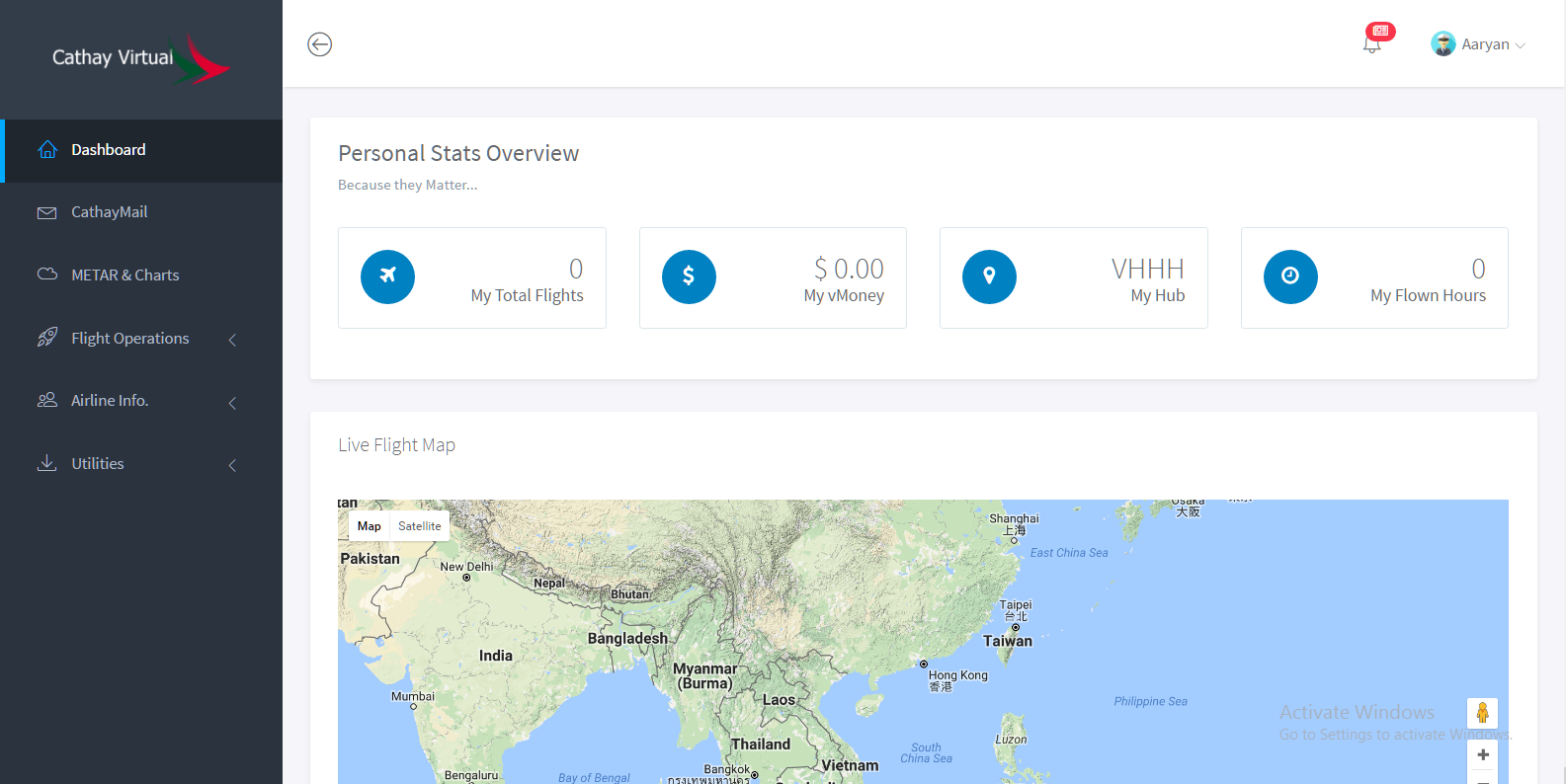Click the VHHH hub code
The width and height of the screenshot is (1566, 784).
[x=1147, y=269]
